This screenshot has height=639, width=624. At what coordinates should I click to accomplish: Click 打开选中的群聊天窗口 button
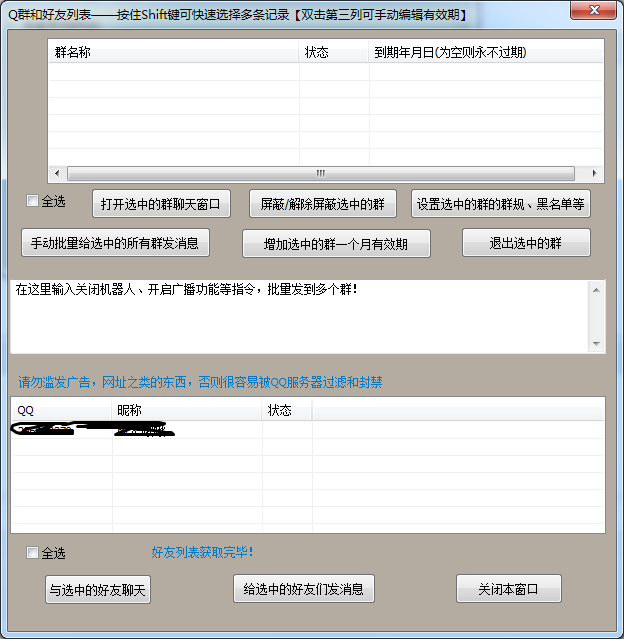pos(161,204)
